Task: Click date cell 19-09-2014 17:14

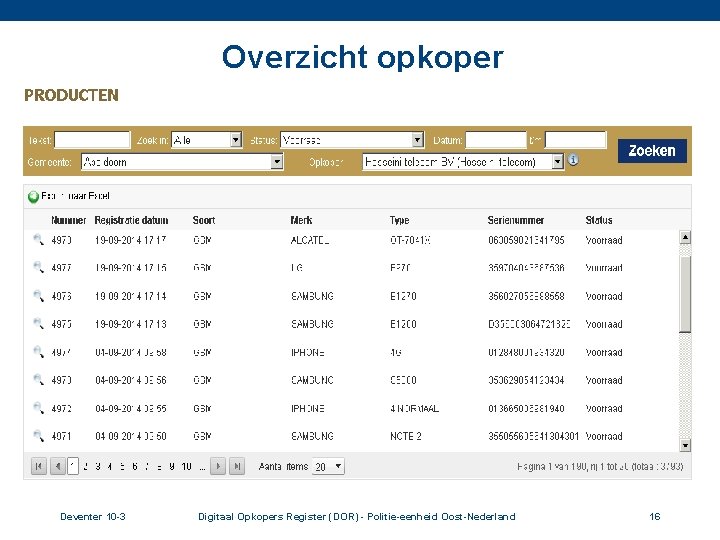Action: coord(130,296)
